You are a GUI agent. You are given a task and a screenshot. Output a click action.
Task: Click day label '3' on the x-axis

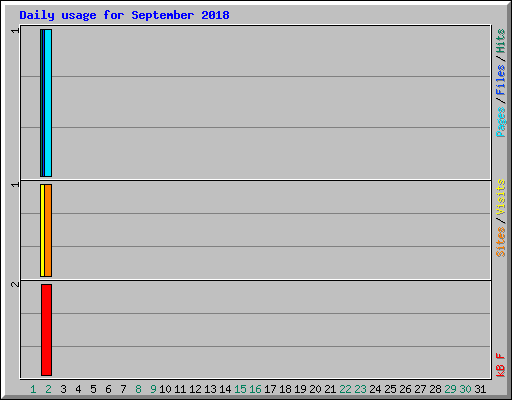63,389
